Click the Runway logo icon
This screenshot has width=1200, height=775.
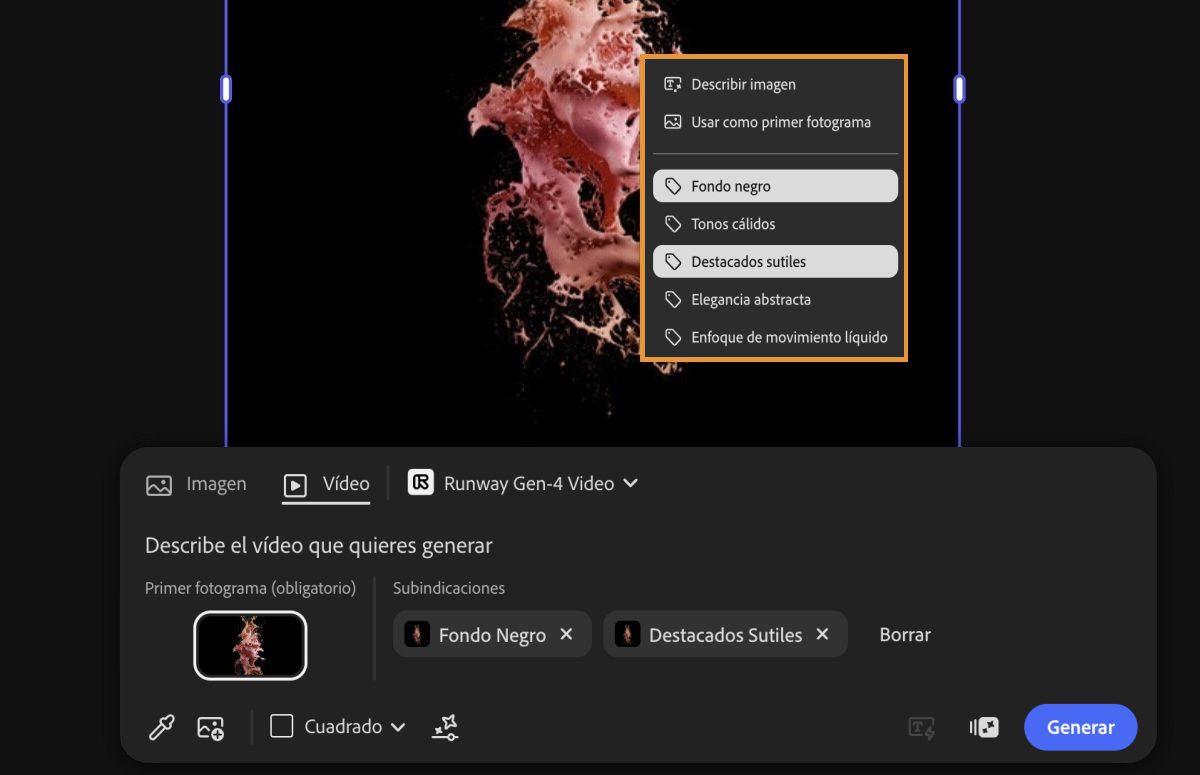[x=420, y=482]
